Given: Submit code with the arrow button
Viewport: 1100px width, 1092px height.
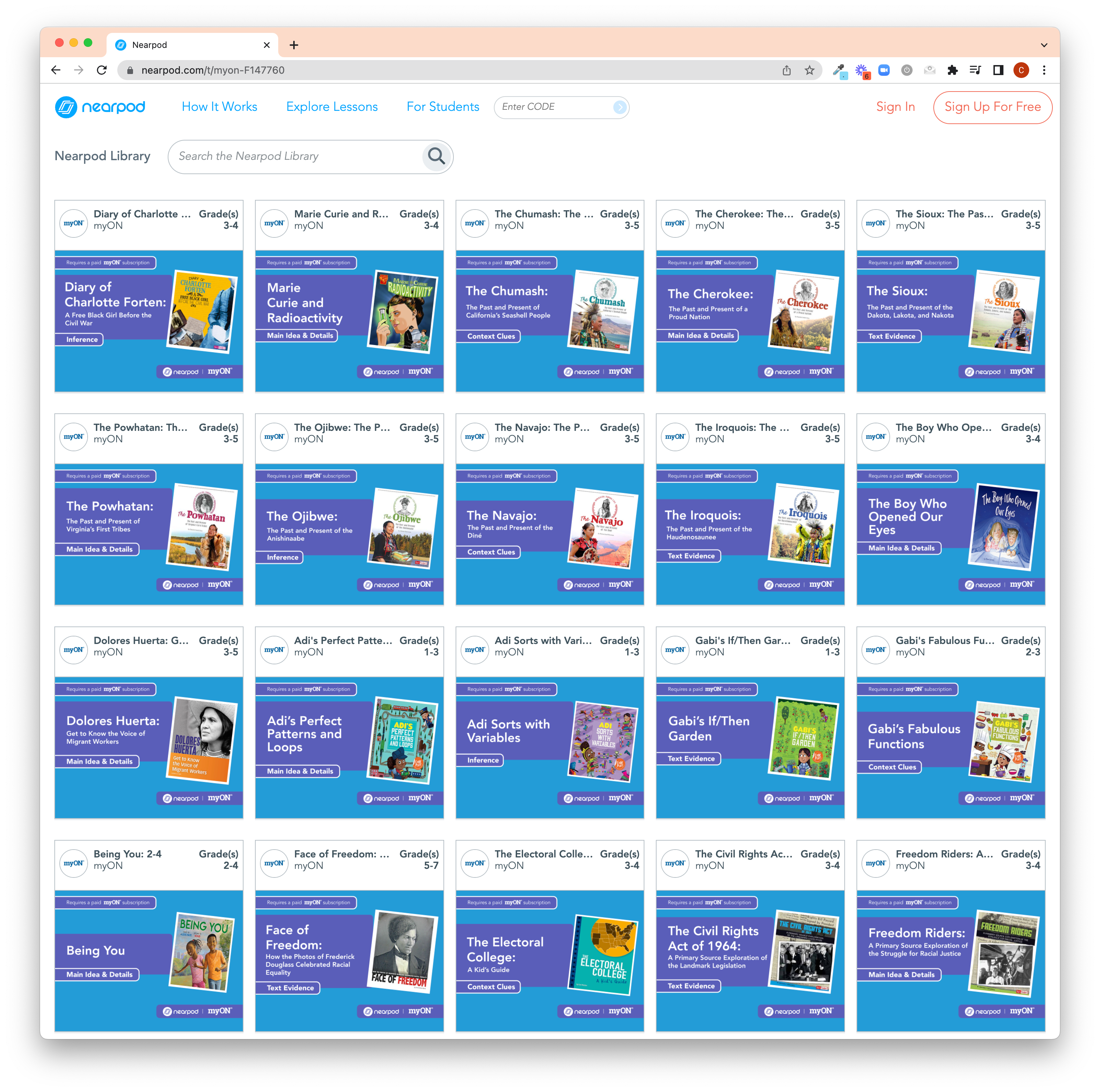Looking at the screenshot, I should (x=619, y=107).
